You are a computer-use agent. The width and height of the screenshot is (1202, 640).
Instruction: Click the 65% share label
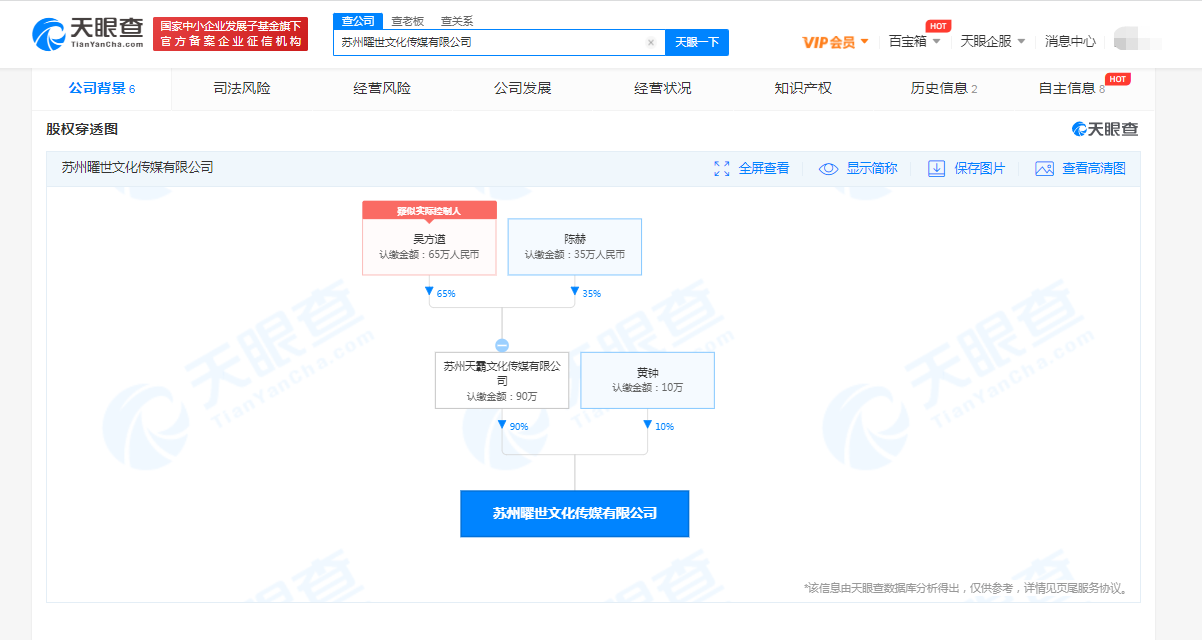[446, 294]
